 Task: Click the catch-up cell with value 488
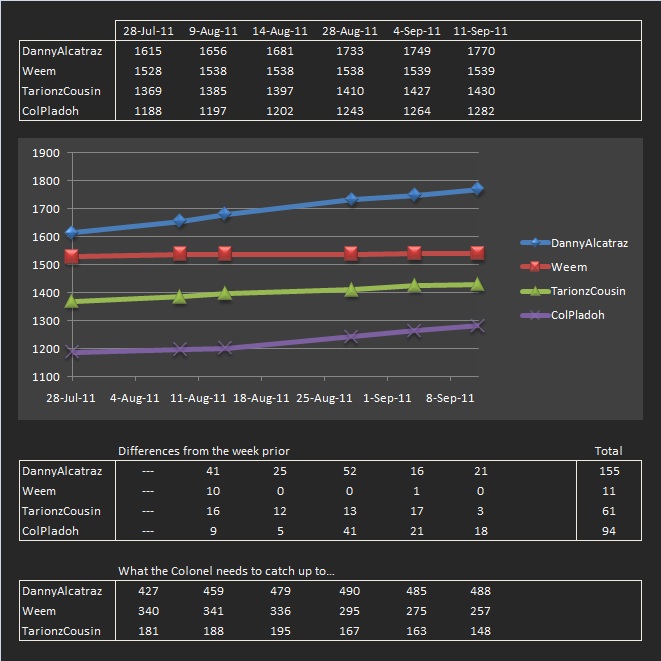pyautogui.click(x=481, y=591)
